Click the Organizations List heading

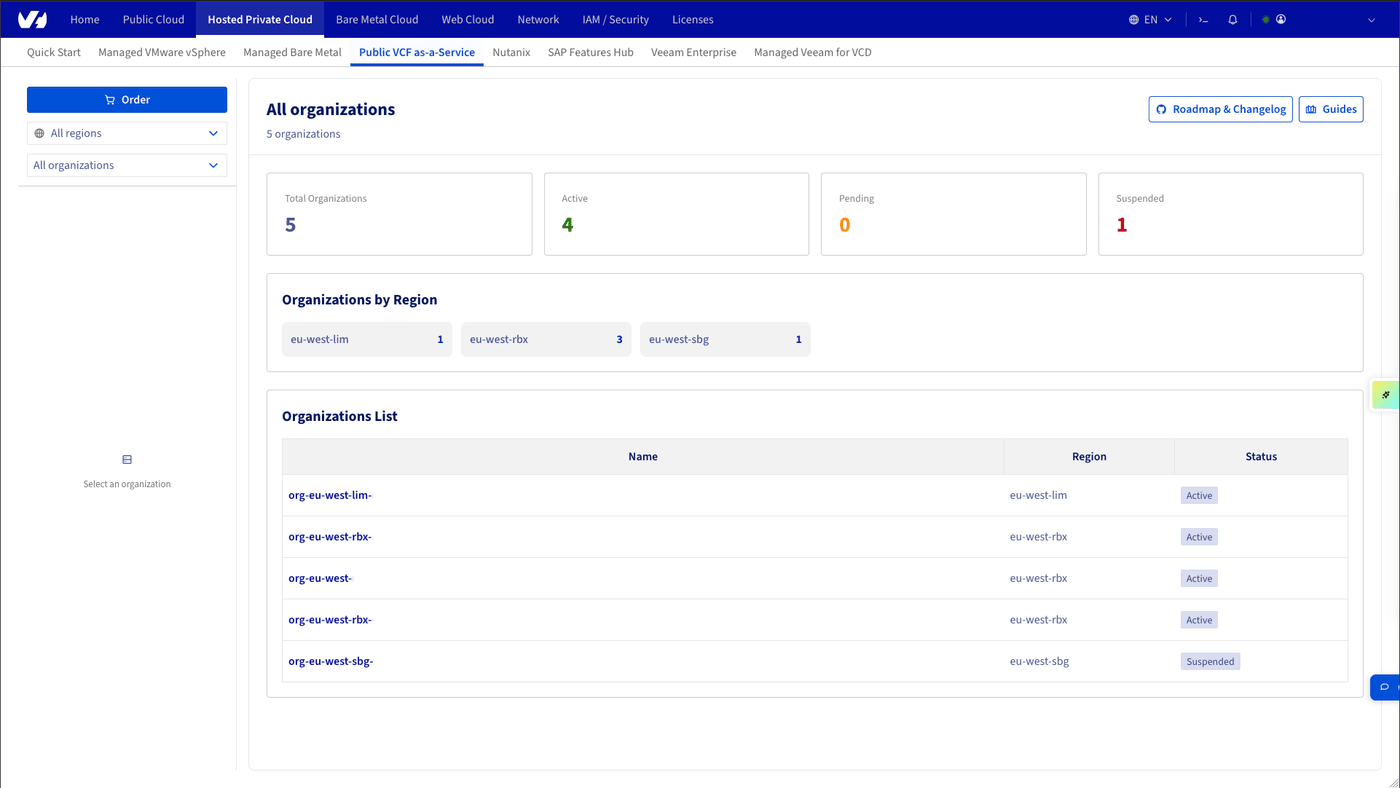pyautogui.click(x=340, y=416)
